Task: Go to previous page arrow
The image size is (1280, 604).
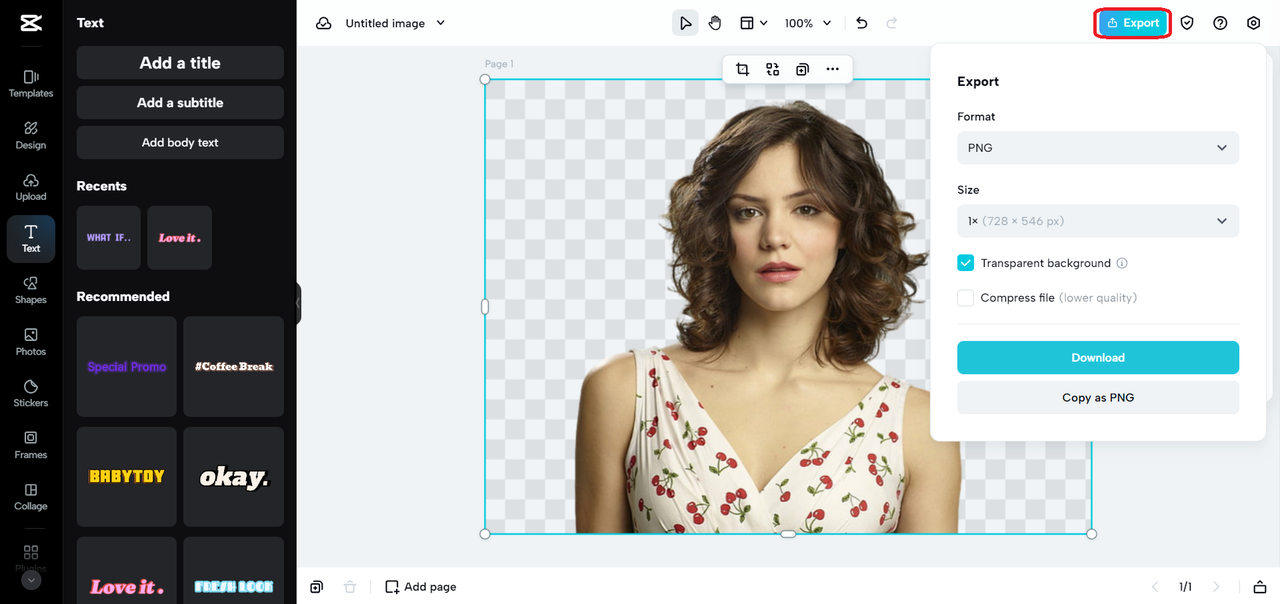Action: [x=1155, y=587]
